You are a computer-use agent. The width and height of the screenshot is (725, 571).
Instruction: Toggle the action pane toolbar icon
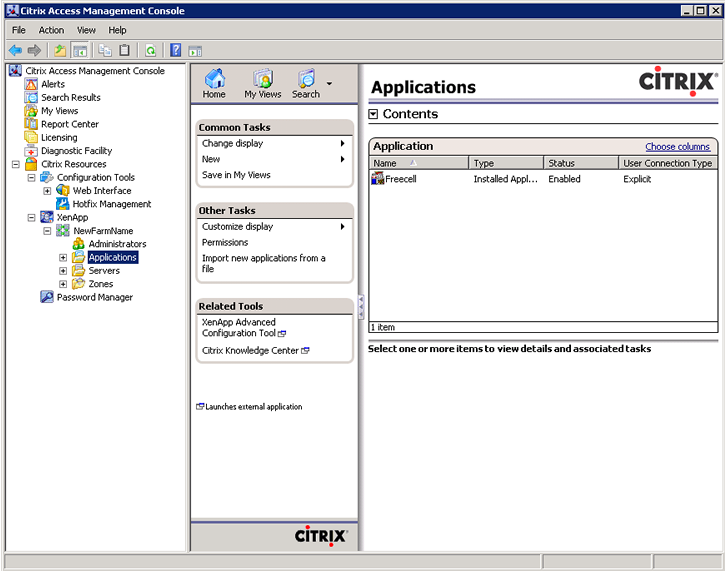coord(195,51)
